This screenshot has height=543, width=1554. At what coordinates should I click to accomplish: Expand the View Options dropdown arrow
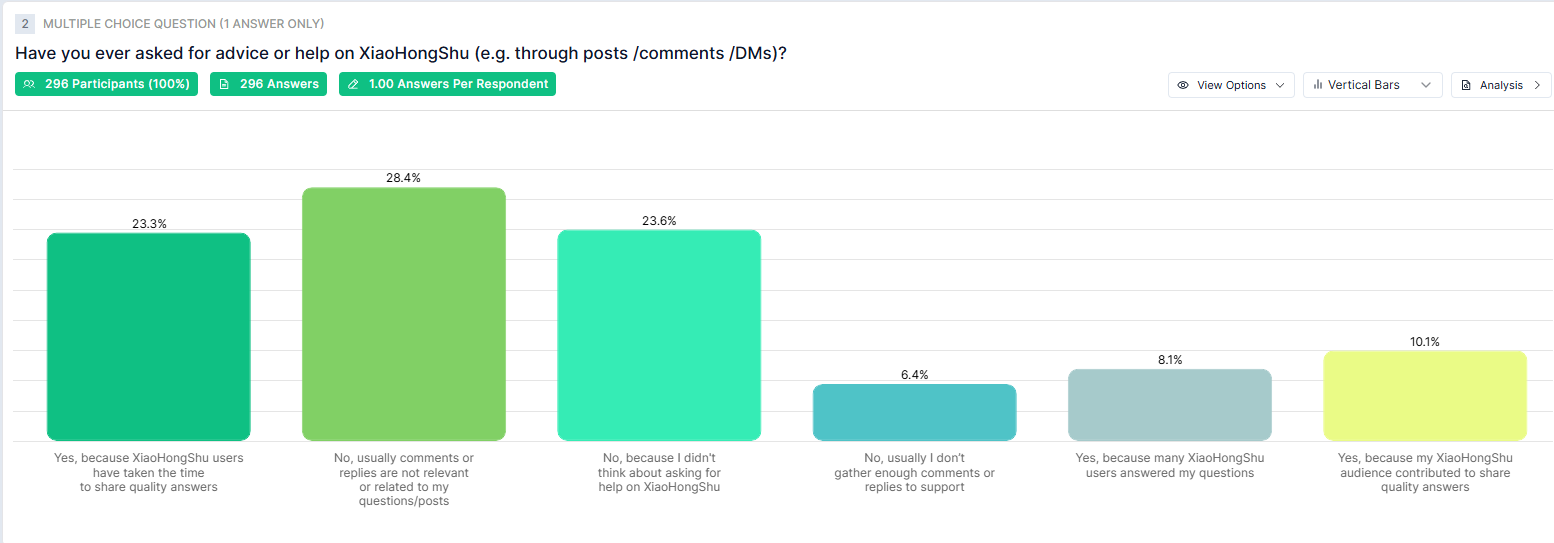(x=1280, y=85)
